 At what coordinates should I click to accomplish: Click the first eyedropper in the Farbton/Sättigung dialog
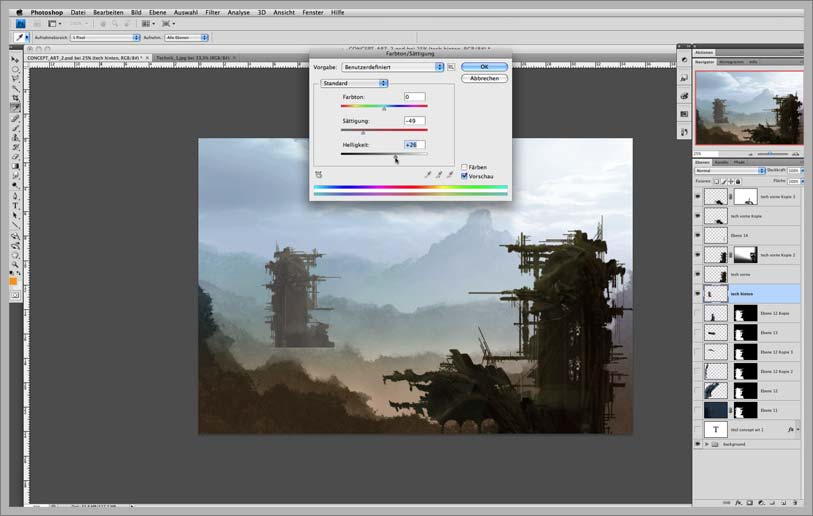point(428,175)
